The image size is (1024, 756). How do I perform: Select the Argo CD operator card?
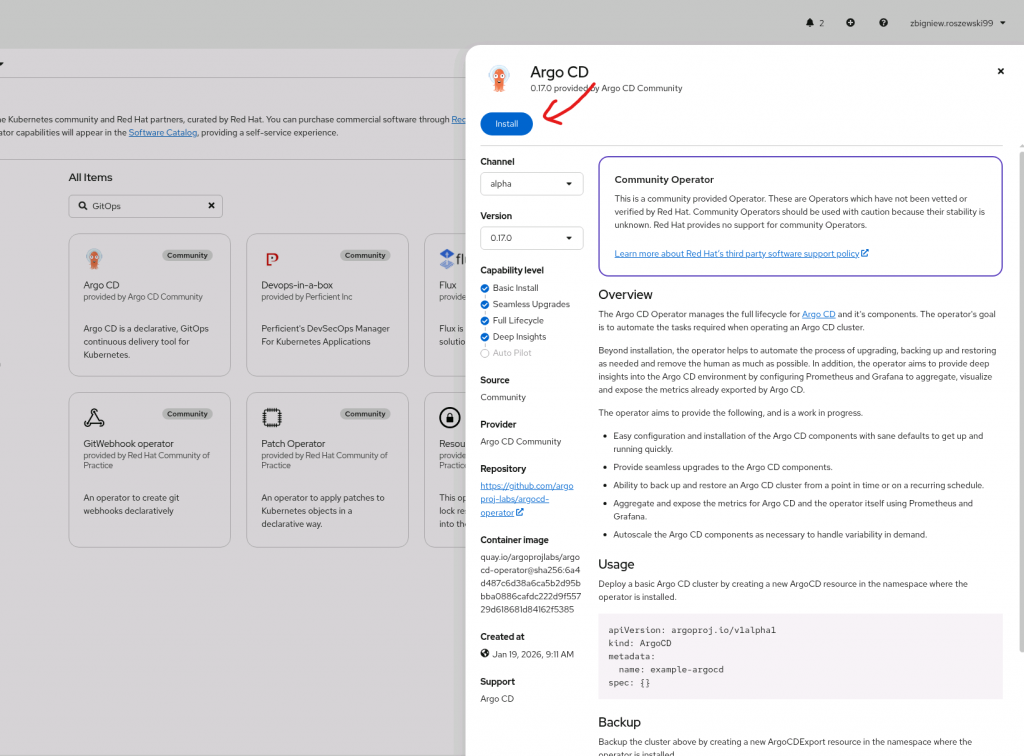click(x=149, y=299)
